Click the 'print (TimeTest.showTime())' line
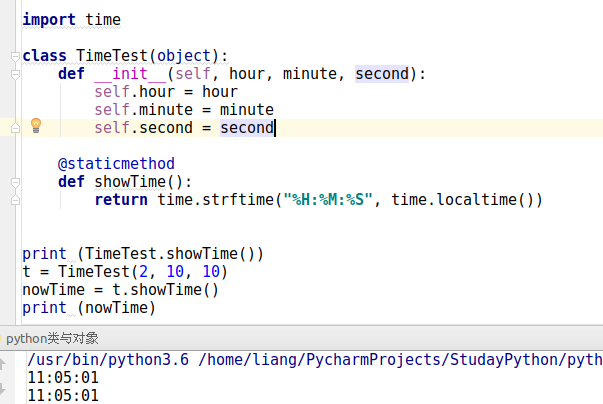Screen dimensions: 603x404 [143, 254]
